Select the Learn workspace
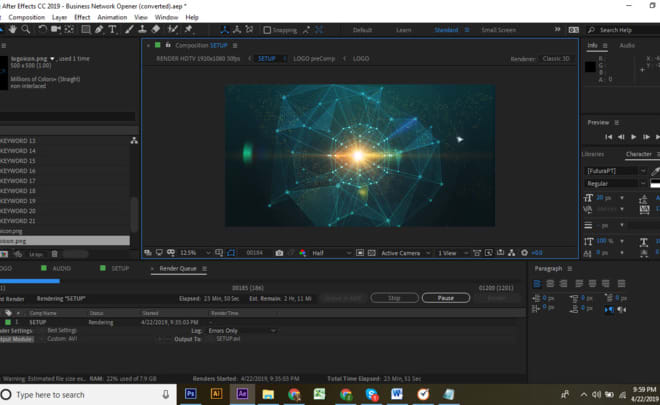This screenshot has height=405, width=660. [404, 30]
